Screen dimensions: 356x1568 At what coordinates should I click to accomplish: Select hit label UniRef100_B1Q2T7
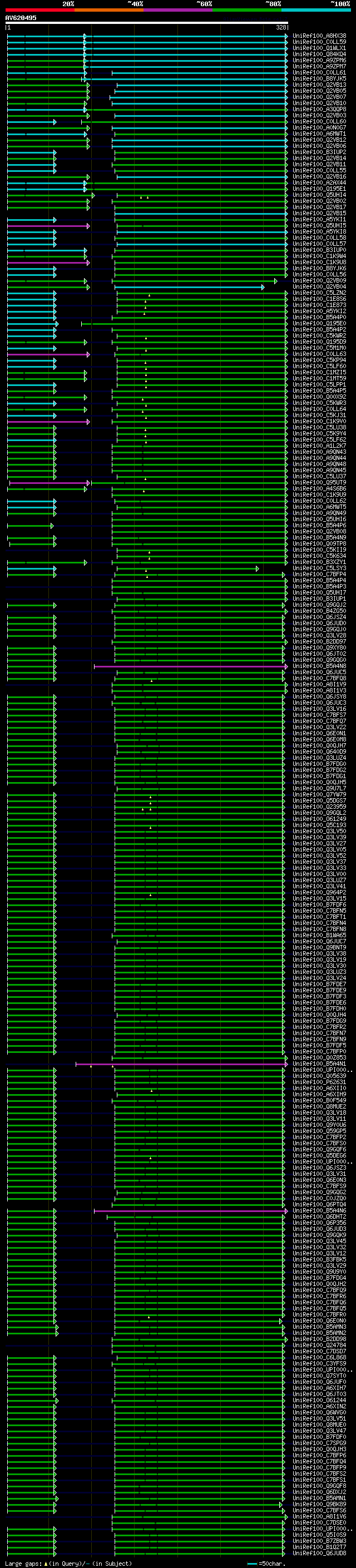coord(319,1547)
